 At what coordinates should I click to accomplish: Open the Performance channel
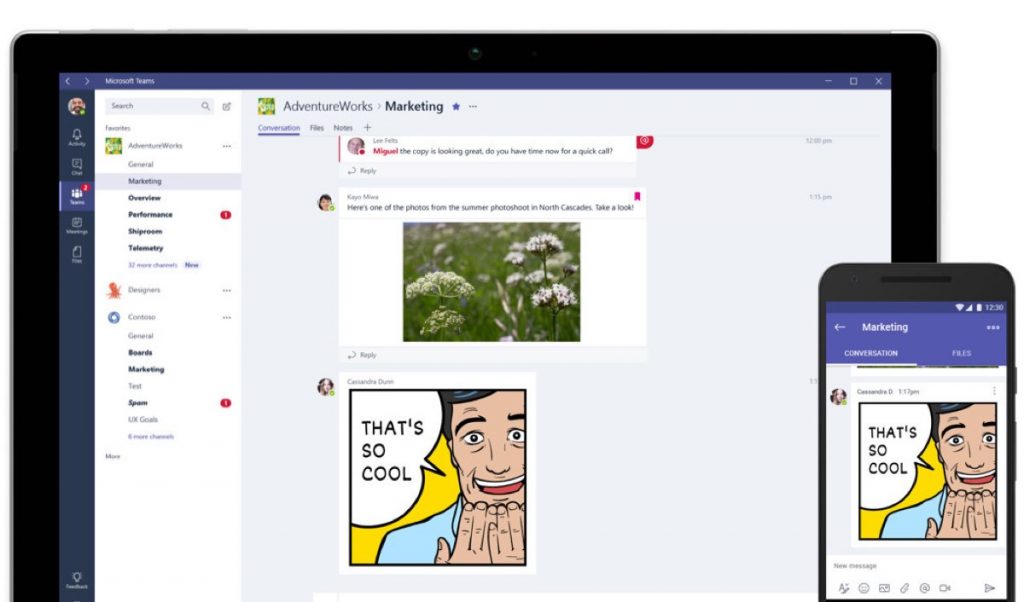[x=150, y=215]
